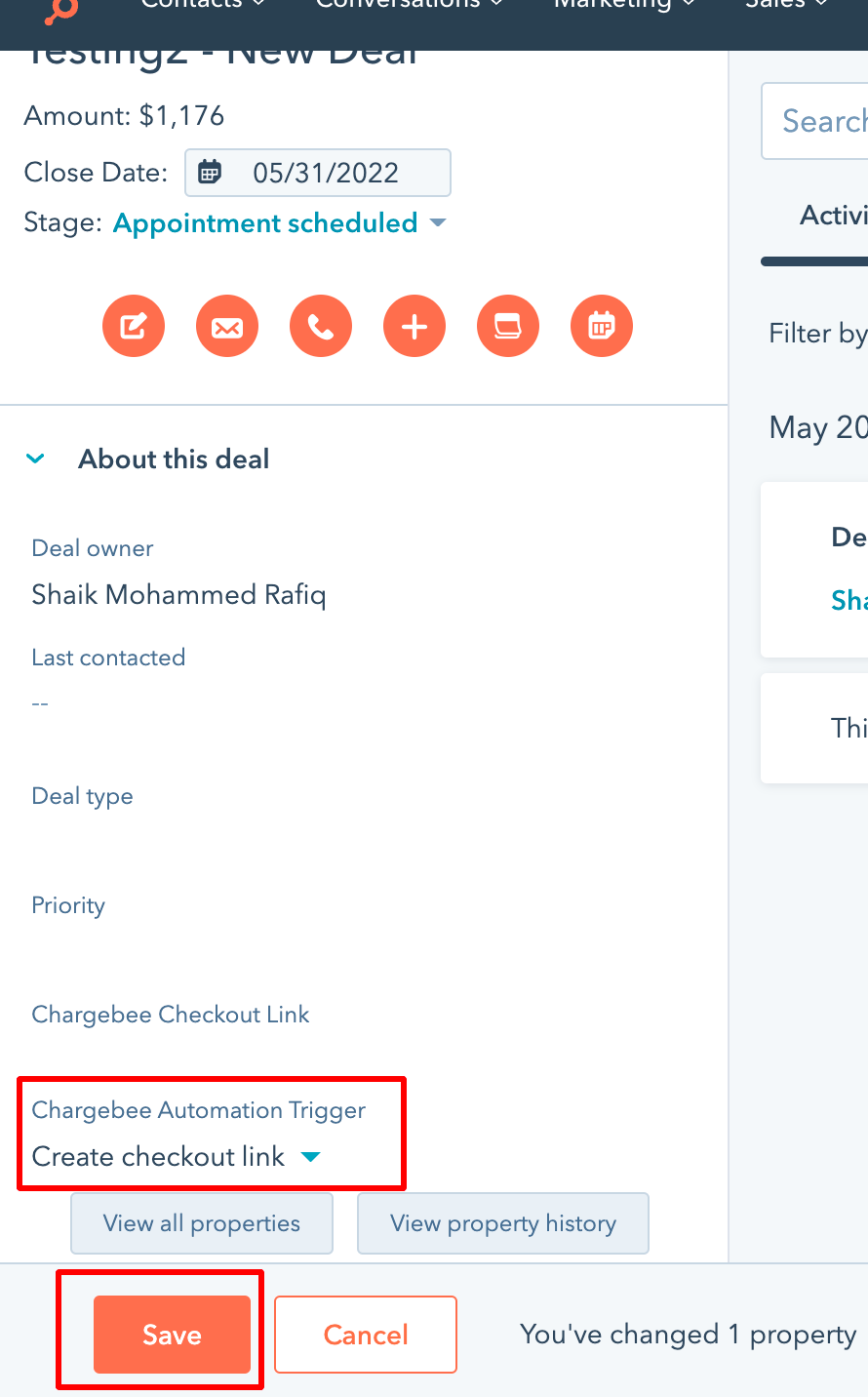Click the Cancel button
This screenshot has width=868, height=1397.
(366, 1334)
